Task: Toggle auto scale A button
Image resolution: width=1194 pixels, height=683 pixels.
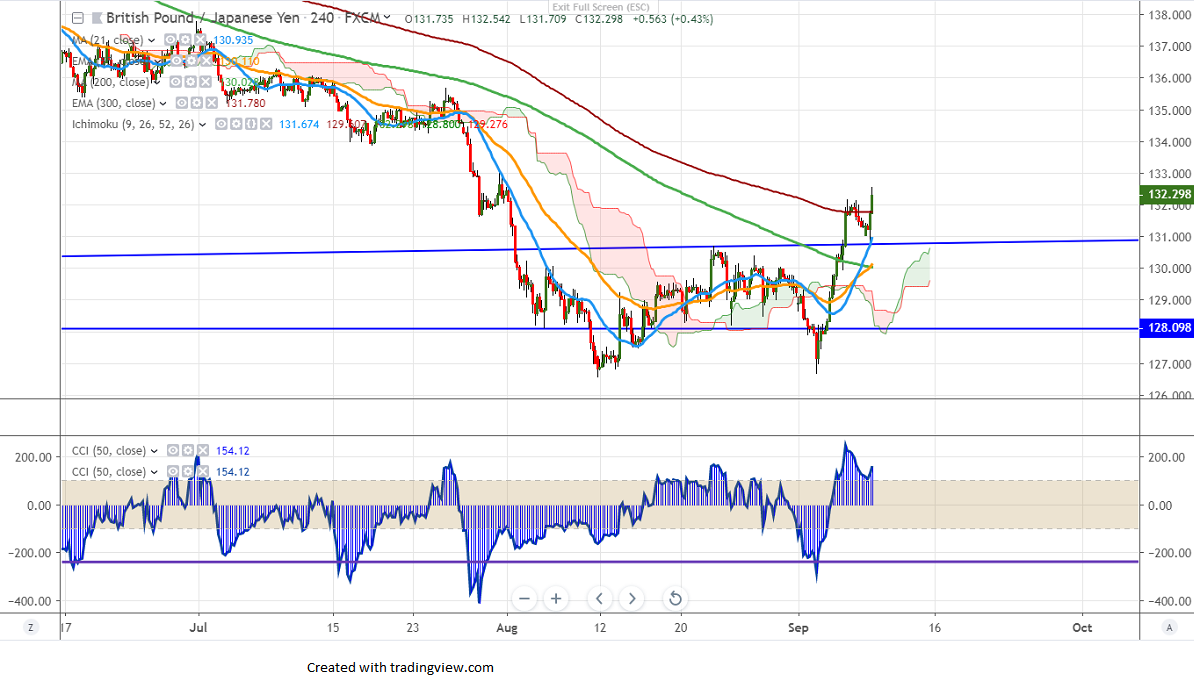Action: point(1168,627)
